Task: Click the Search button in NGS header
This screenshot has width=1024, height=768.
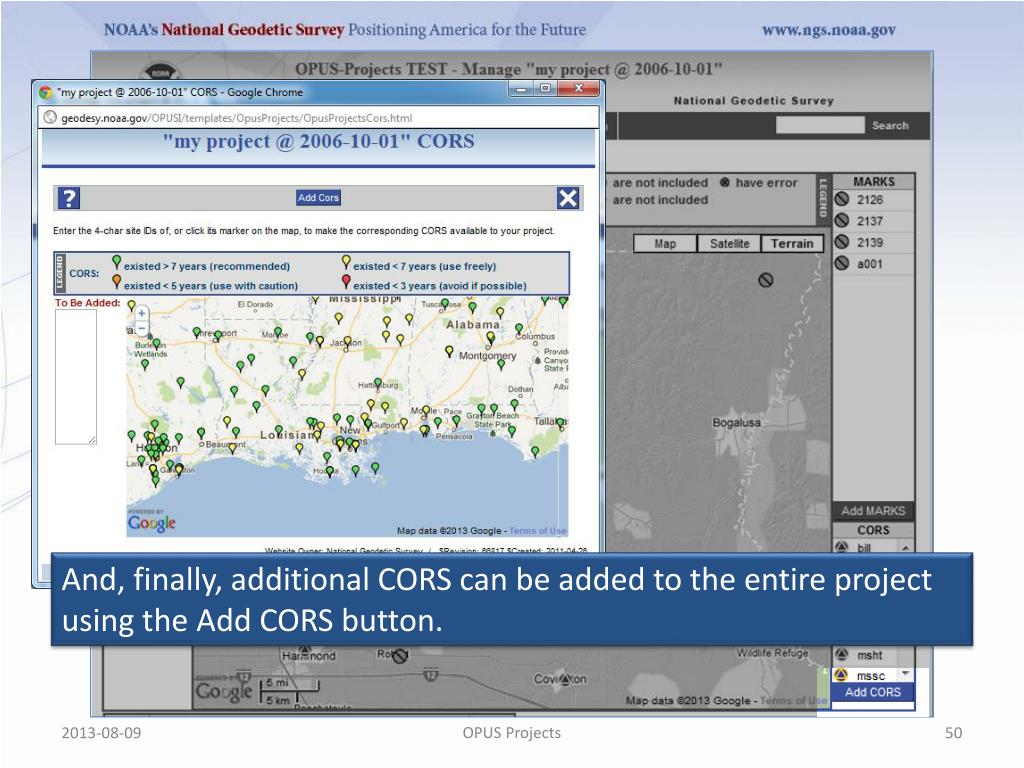Action: click(890, 125)
